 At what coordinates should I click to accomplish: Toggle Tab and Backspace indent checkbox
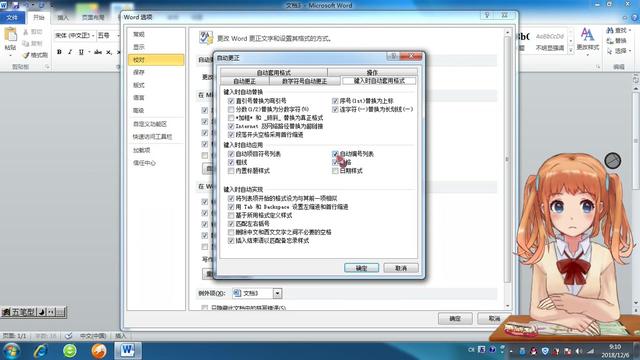(x=231, y=207)
